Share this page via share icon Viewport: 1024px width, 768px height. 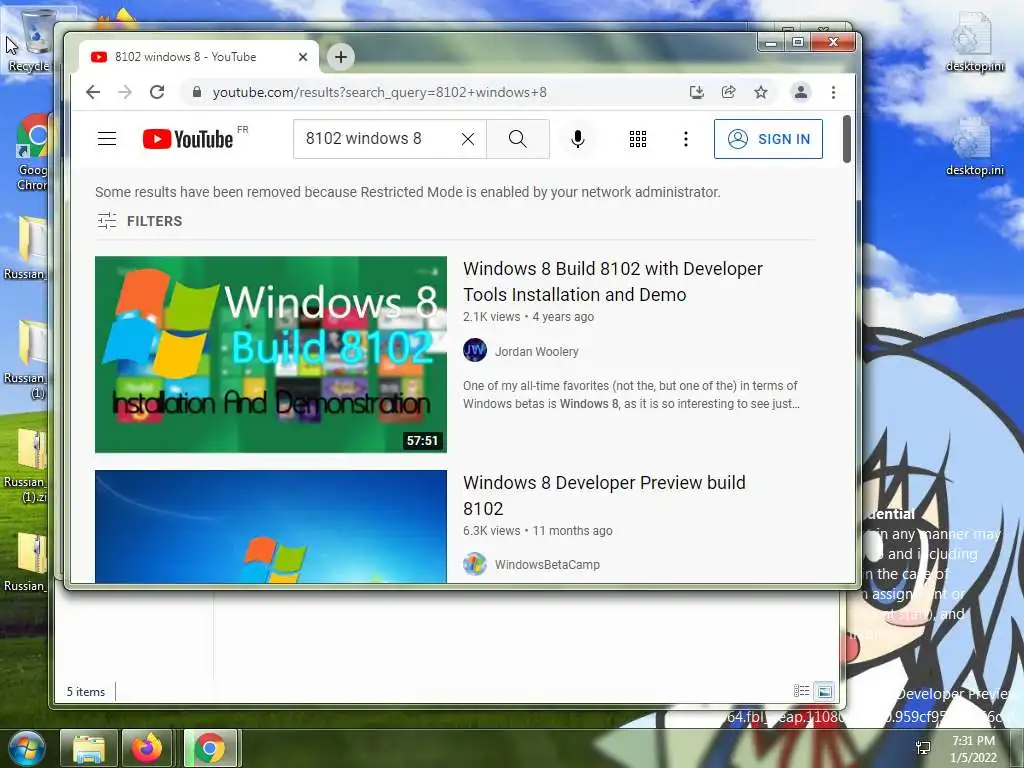(729, 92)
